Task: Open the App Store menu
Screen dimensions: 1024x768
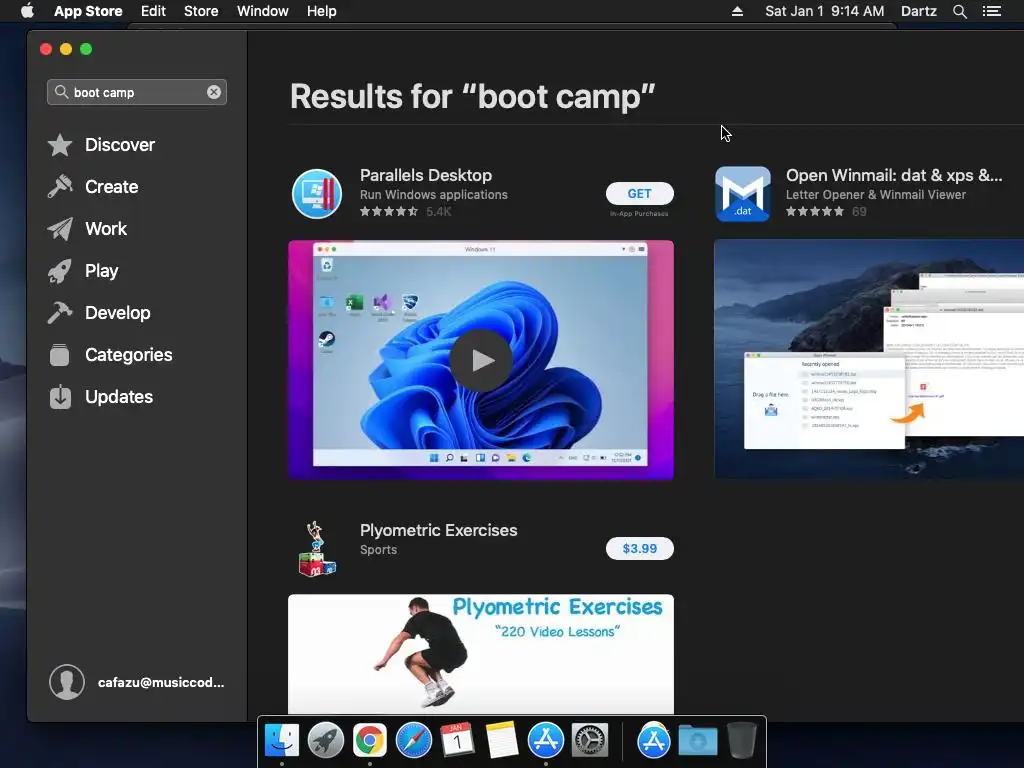Action: (88, 11)
